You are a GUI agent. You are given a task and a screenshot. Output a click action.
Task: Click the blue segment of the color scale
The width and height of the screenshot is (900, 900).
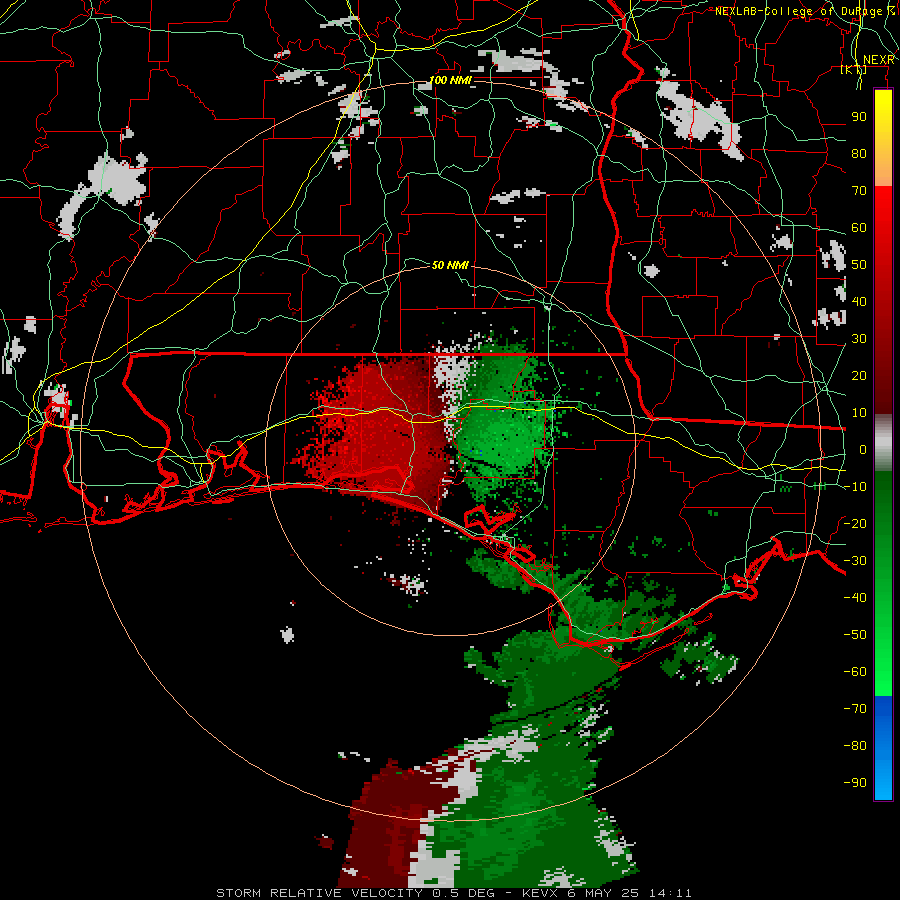(883, 748)
